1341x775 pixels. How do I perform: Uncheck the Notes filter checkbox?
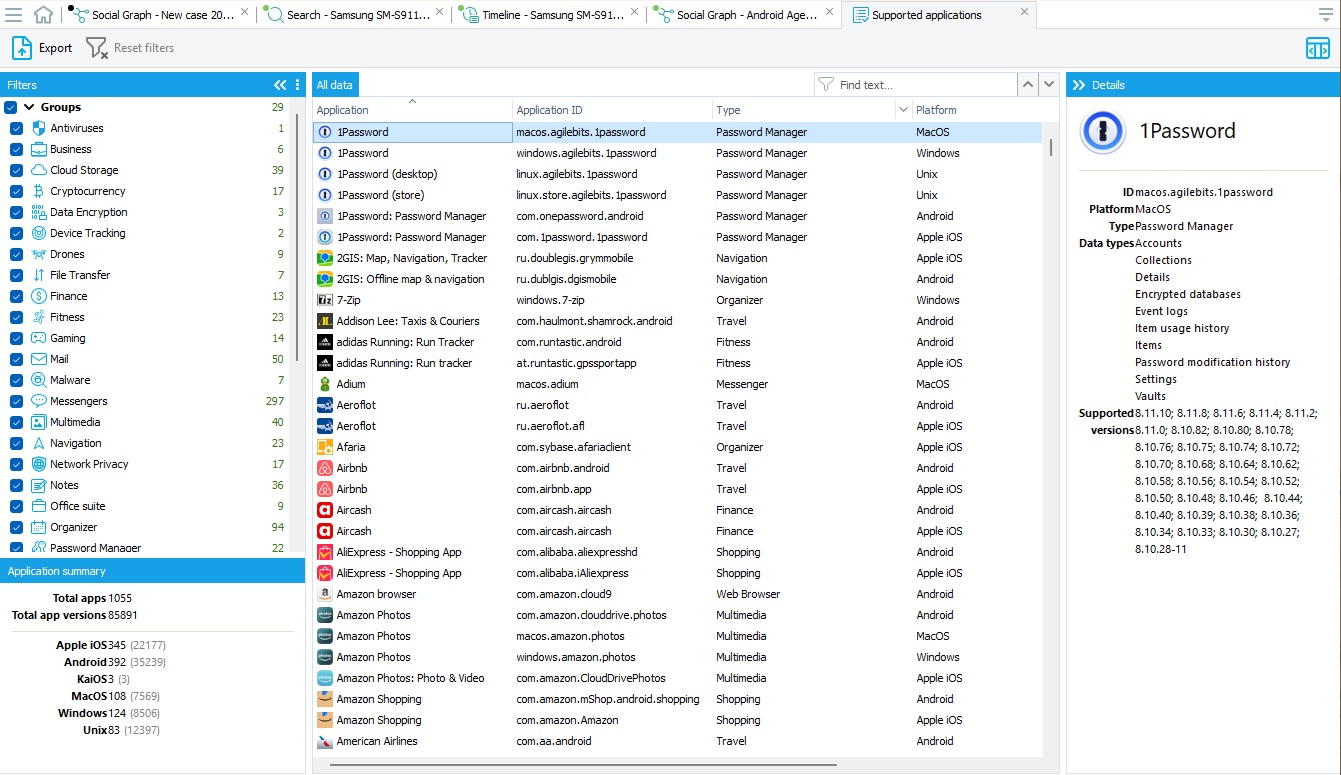pyautogui.click(x=16, y=485)
